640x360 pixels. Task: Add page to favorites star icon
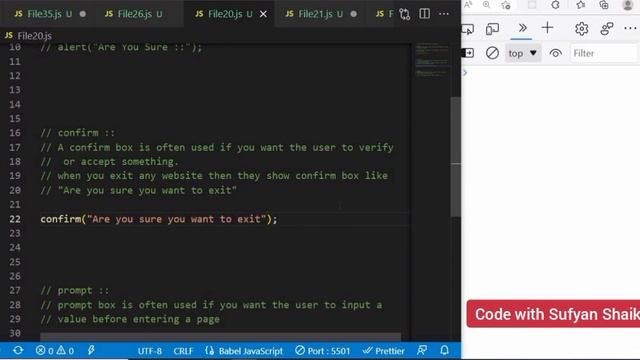point(506,5)
